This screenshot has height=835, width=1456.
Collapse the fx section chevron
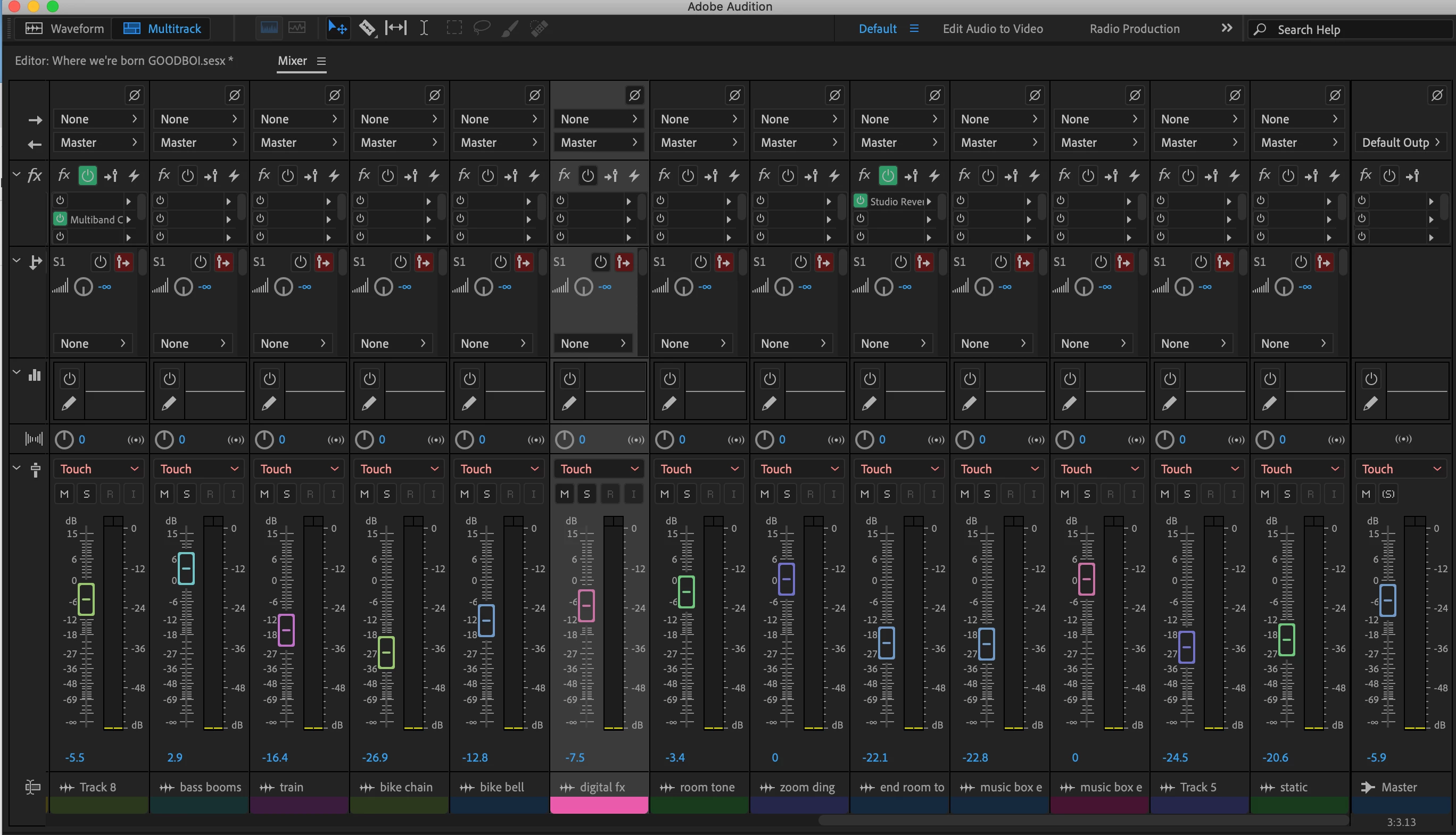[16, 174]
